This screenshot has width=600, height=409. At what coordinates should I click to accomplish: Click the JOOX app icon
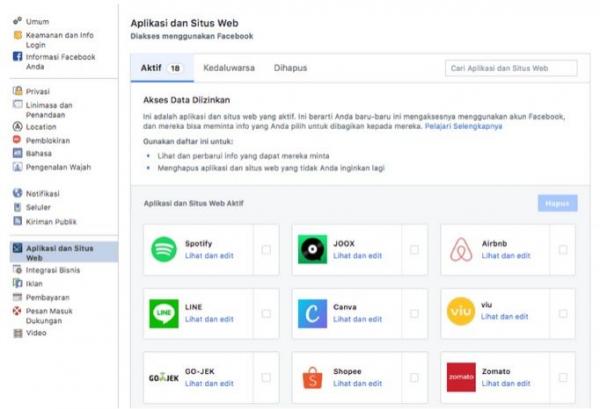tap(313, 250)
